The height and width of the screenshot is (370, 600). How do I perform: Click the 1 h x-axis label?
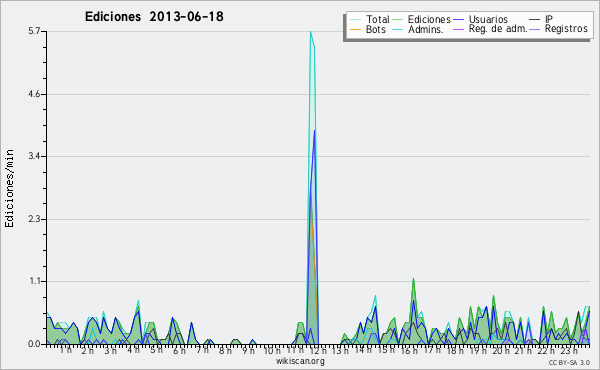(x=65, y=350)
